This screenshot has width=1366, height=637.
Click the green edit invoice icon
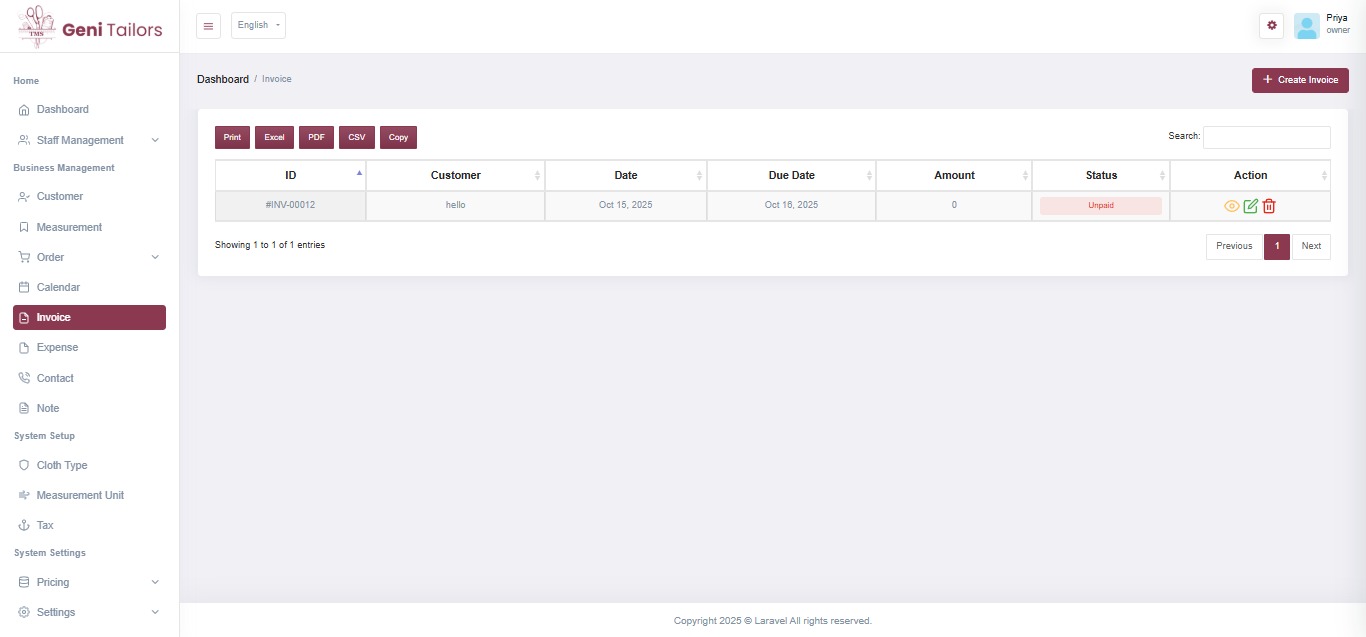tap(1250, 206)
